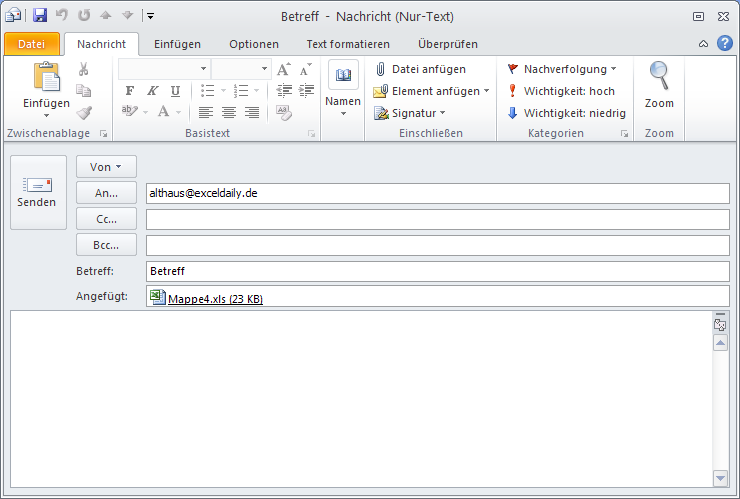Click Increase Indent icon
Viewport: 740px width, 499px height.
coord(307,90)
